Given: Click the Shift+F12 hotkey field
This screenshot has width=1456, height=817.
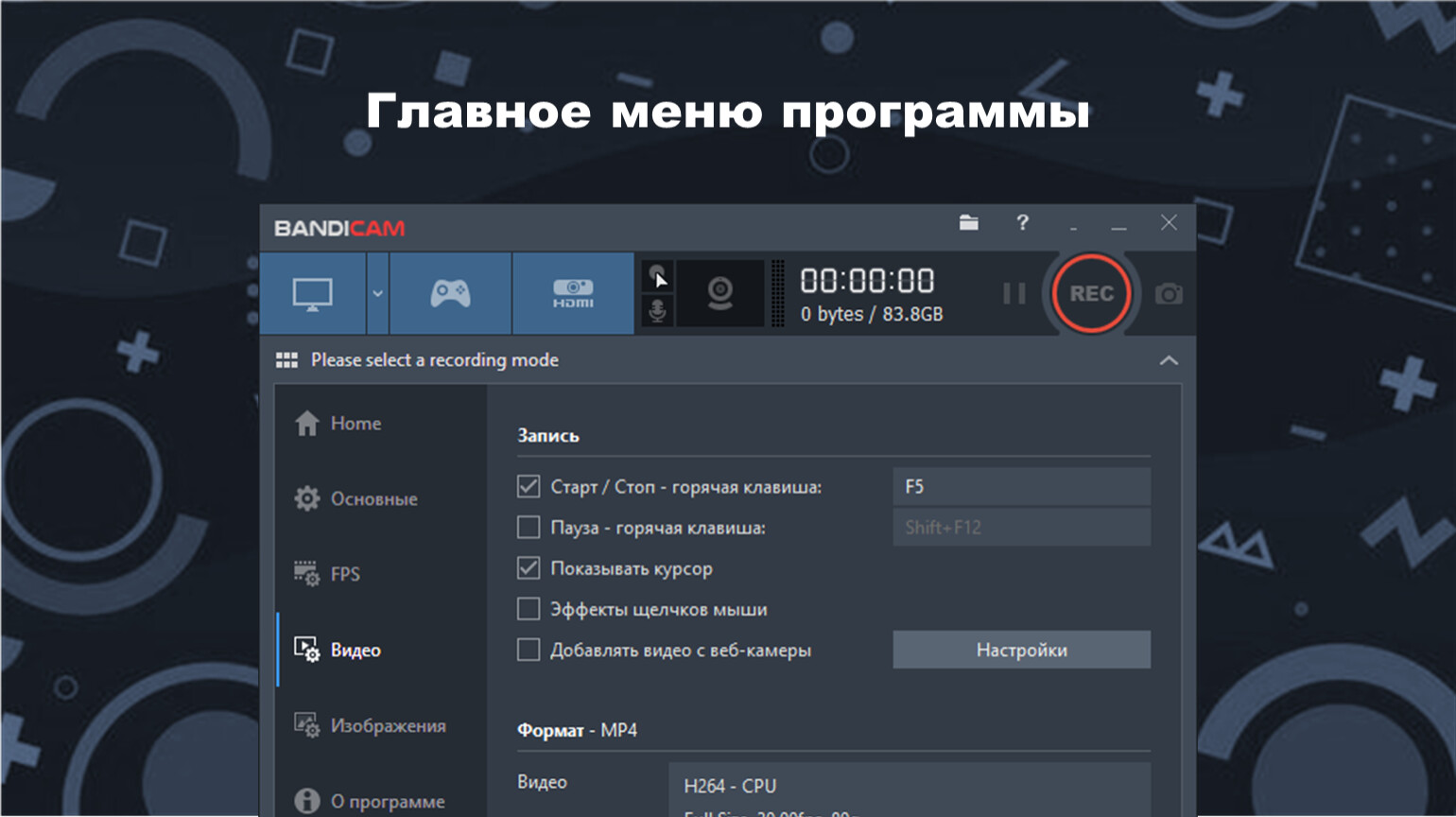Looking at the screenshot, I should (1022, 528).
